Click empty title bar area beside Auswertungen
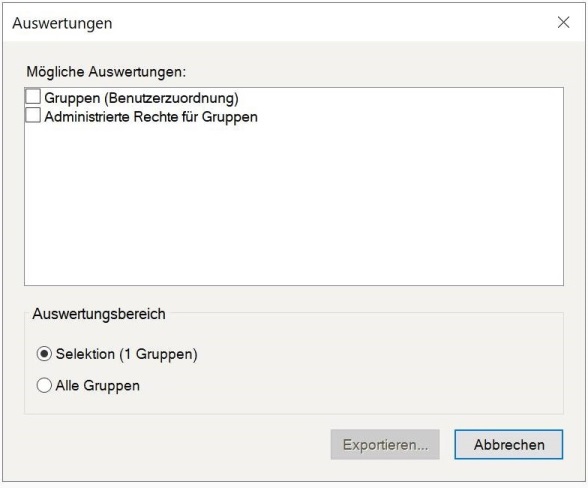588x488 pixels. tap(330, 23)
